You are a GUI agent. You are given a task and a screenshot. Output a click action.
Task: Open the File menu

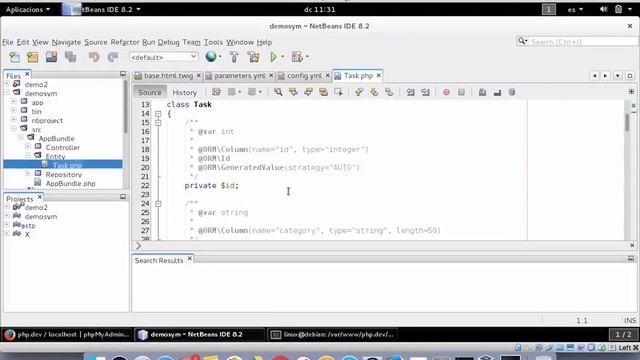tap(8, 42)
